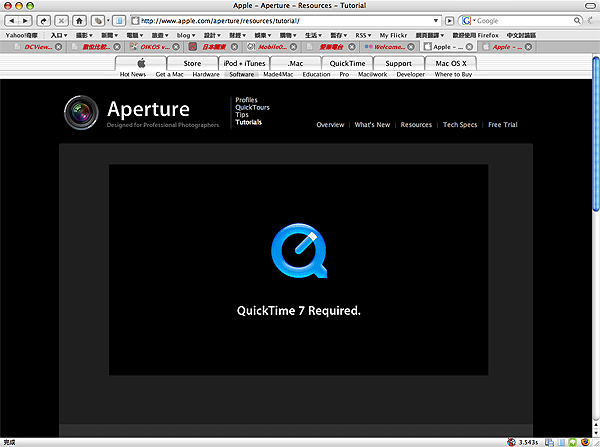Click the browser Back arrow button
This screenshot has height=447, width=600.
(11, 21)
